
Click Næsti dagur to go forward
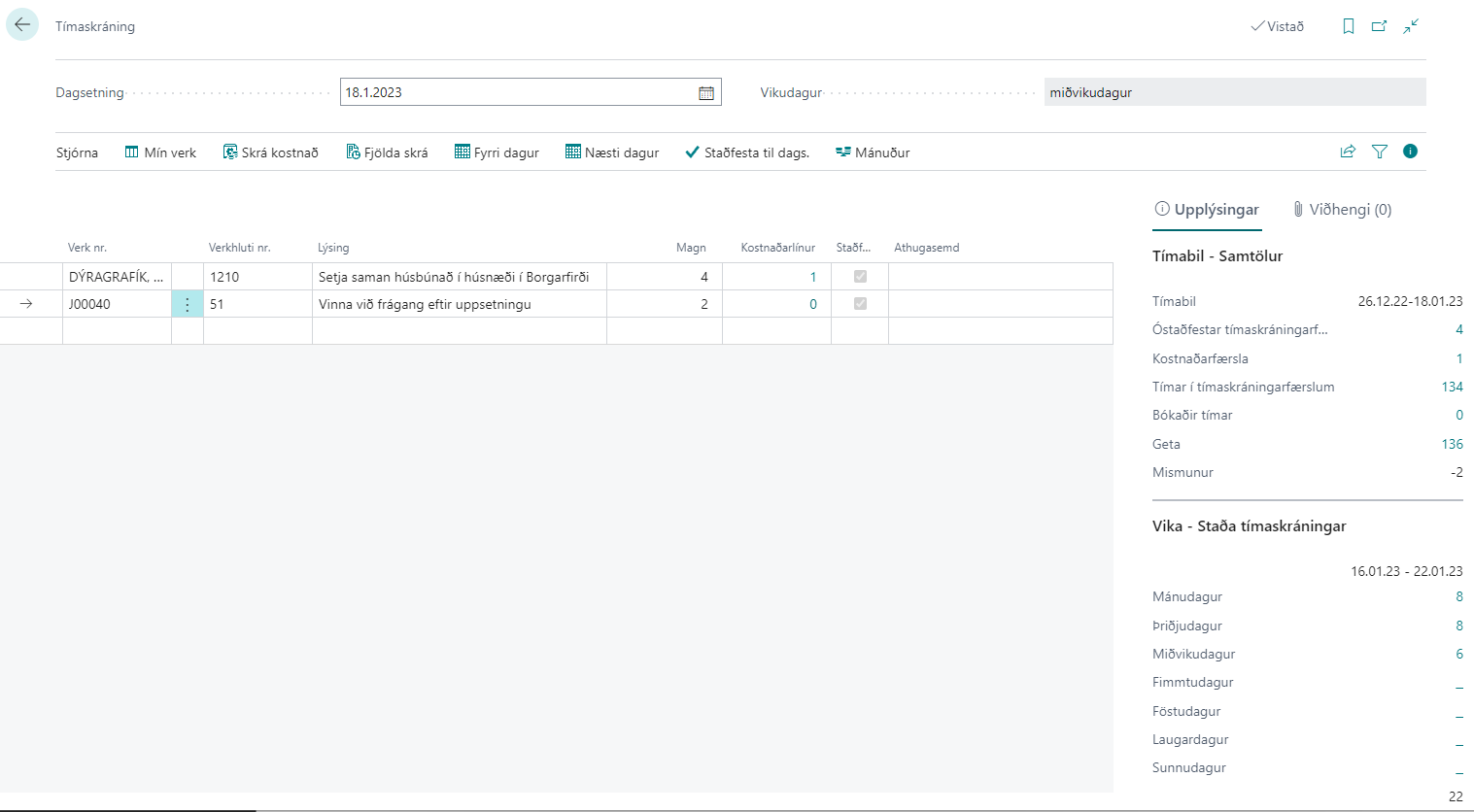click(x=612, y=152)
